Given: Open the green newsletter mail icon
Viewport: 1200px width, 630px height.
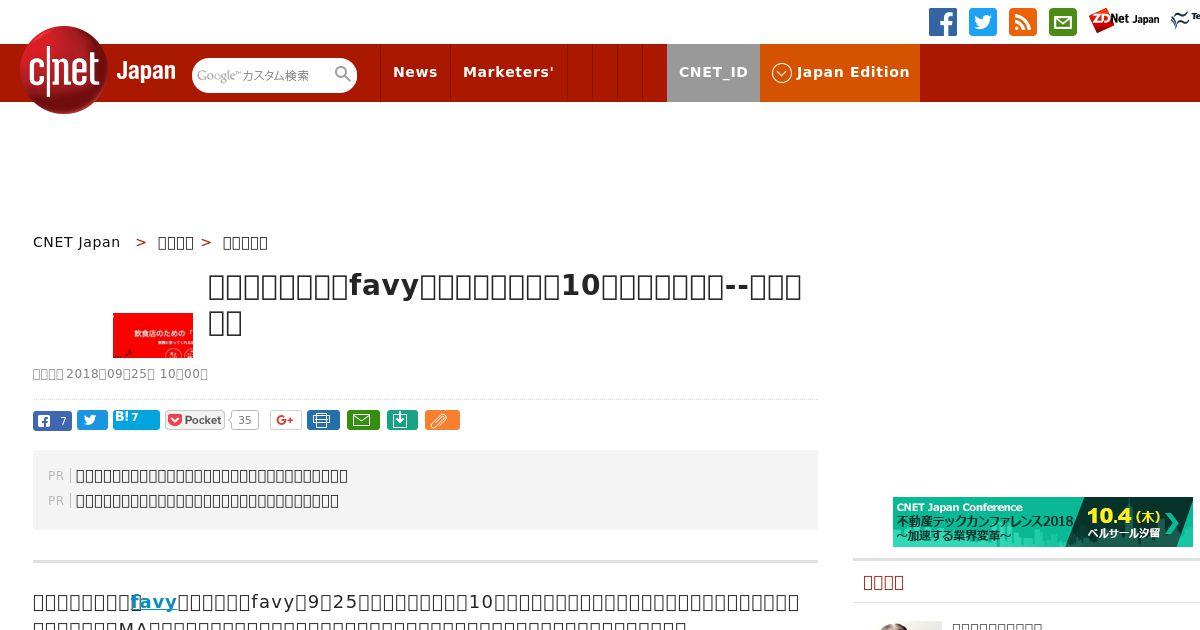Looking at the screenshot, I should (x=1063, y=22).
